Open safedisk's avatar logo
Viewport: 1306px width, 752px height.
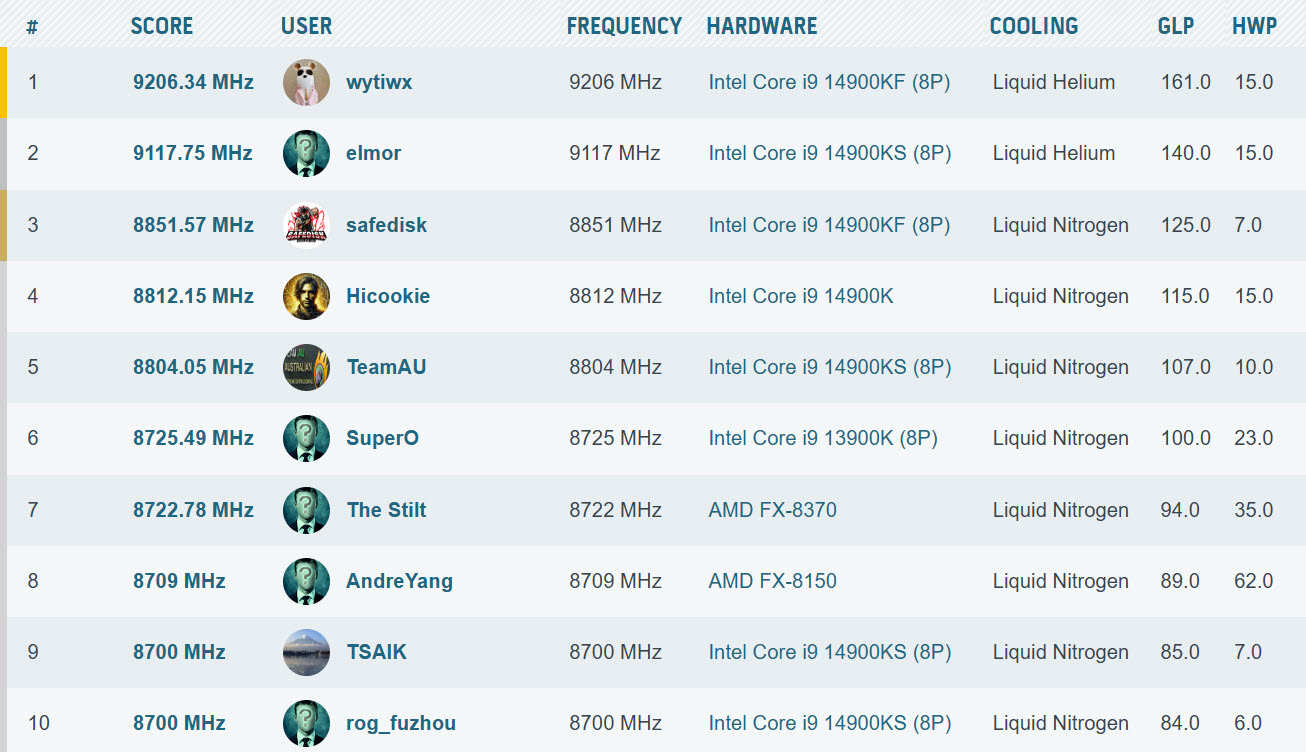click(306, 225)
